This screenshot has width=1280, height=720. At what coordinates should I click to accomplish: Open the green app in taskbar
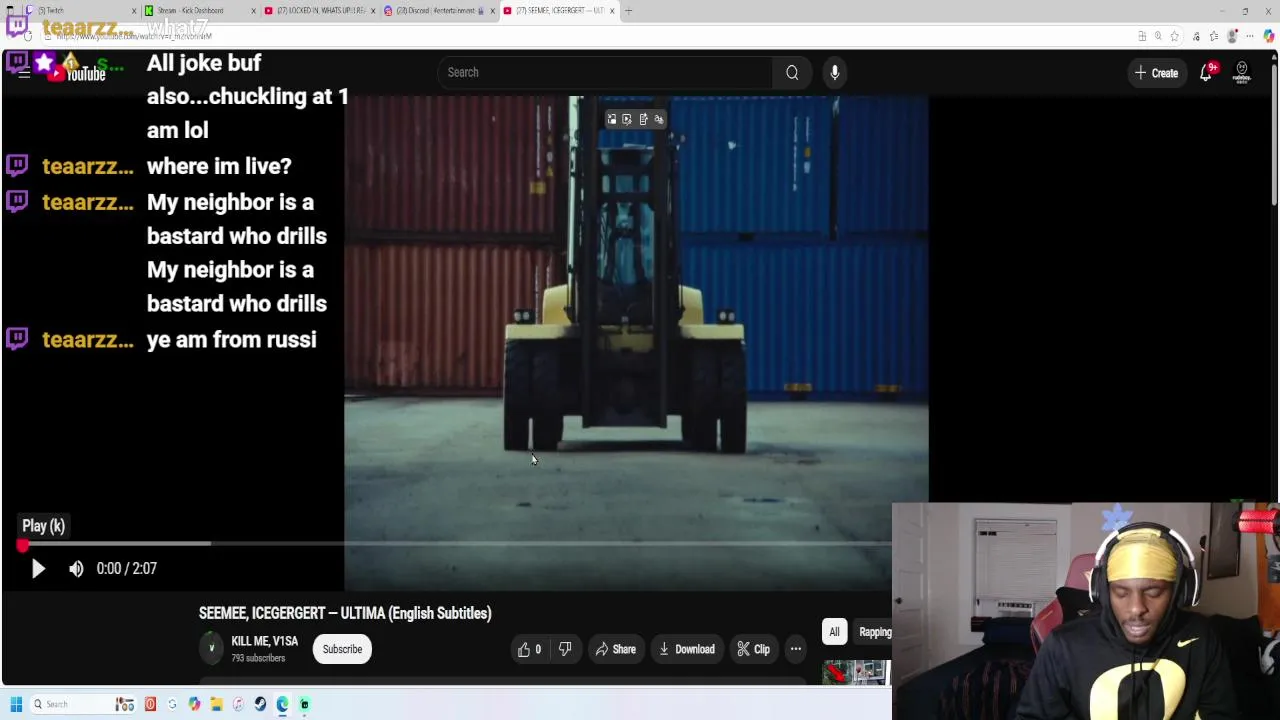(x=304, y=704)
